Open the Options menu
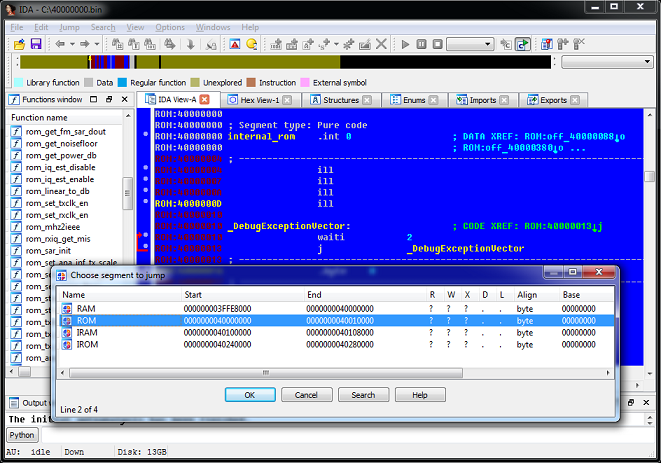Image resolution: width=661 pixels, height=463 pixels. coord(169,27)
